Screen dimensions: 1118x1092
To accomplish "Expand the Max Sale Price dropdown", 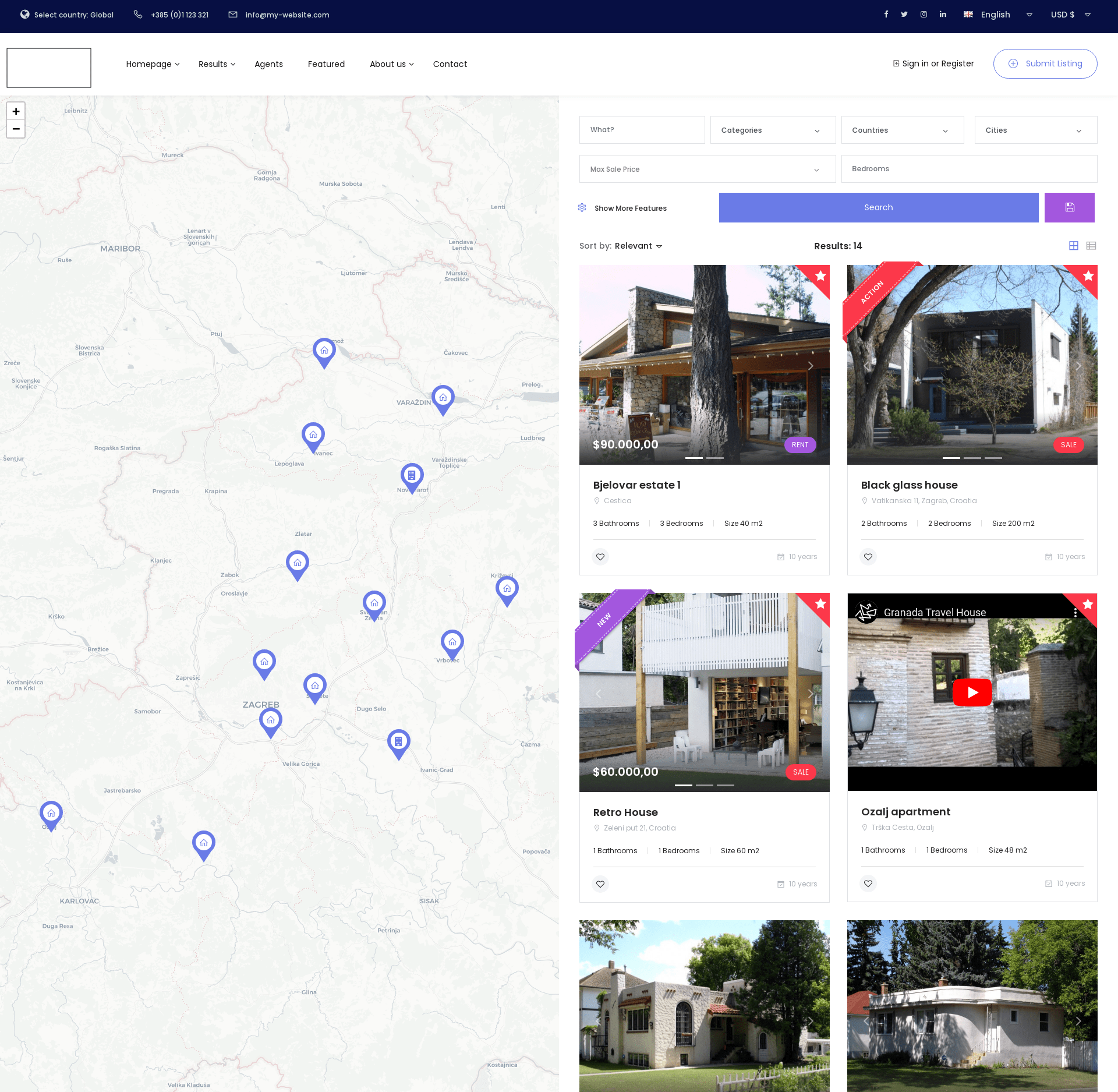I will [x=707, y=169].
